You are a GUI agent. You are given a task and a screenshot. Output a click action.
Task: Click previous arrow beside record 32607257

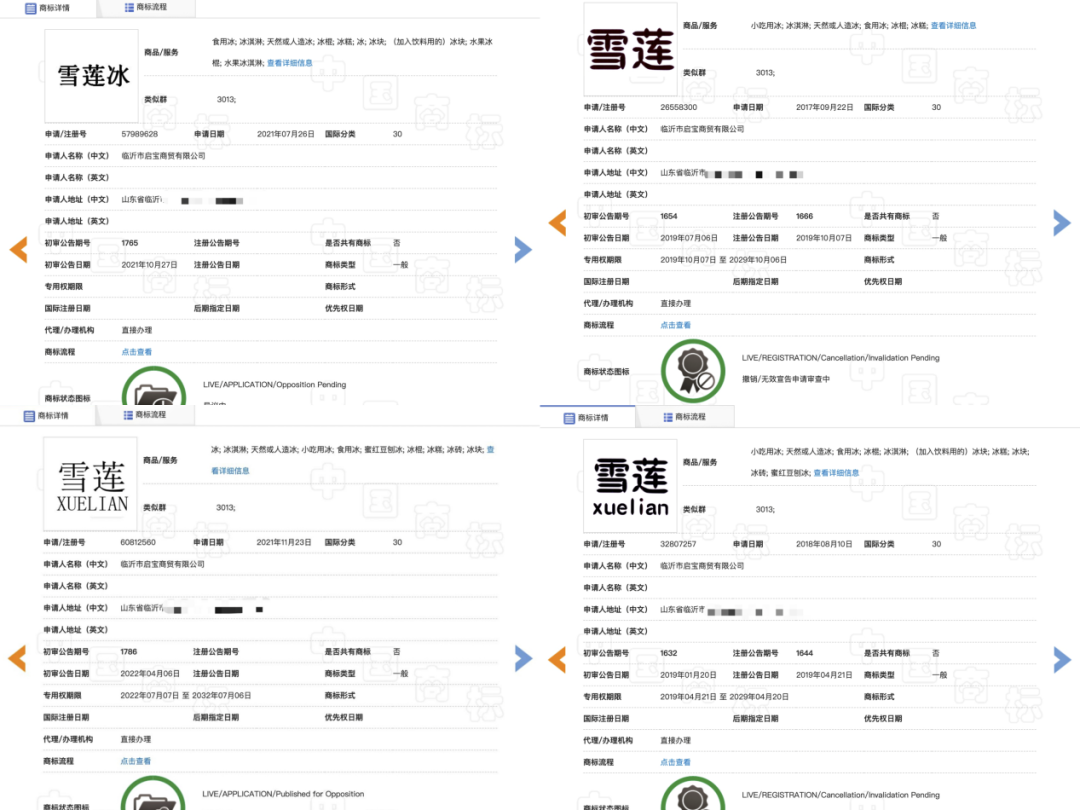pos(557,659)
